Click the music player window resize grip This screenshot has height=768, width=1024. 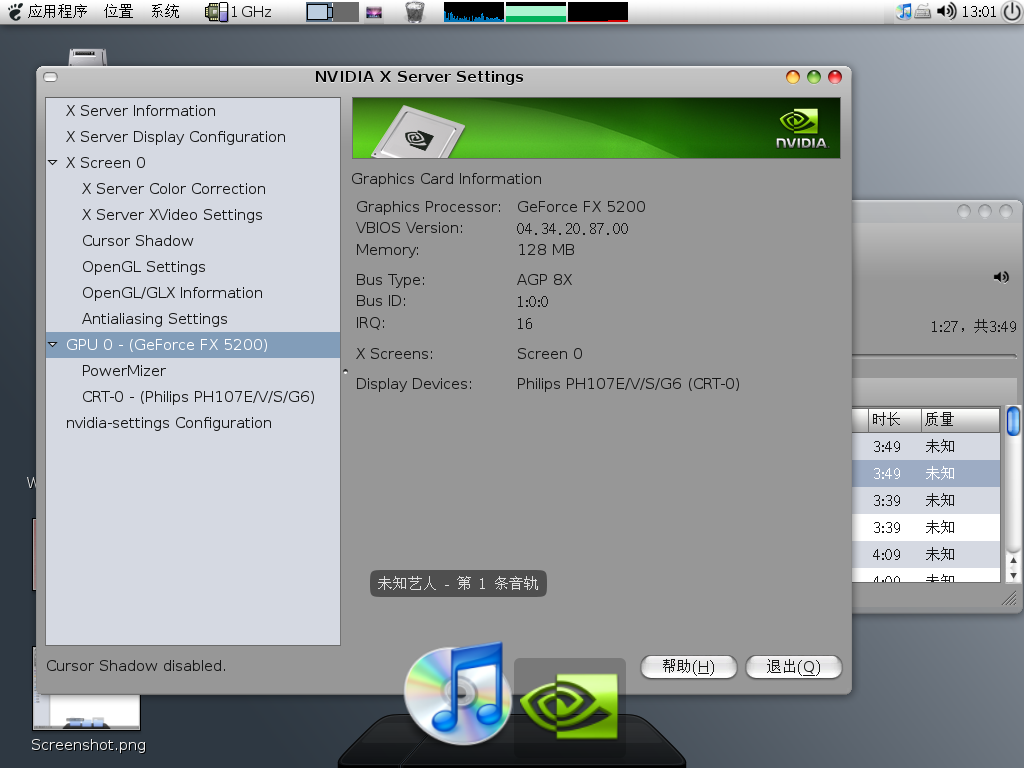[1010, 598]
